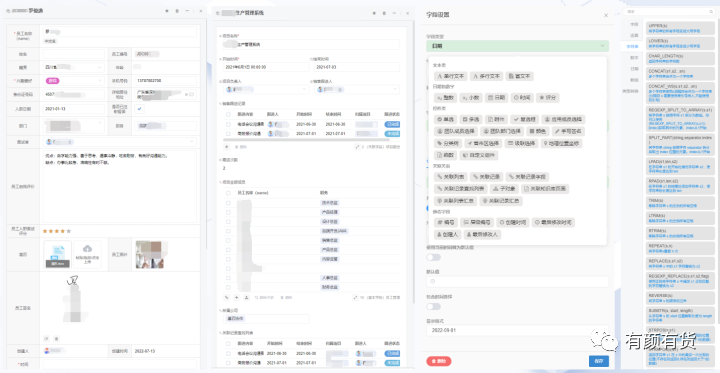
Task: Click the red 删除 delete button
Action: tap(439, 362)
